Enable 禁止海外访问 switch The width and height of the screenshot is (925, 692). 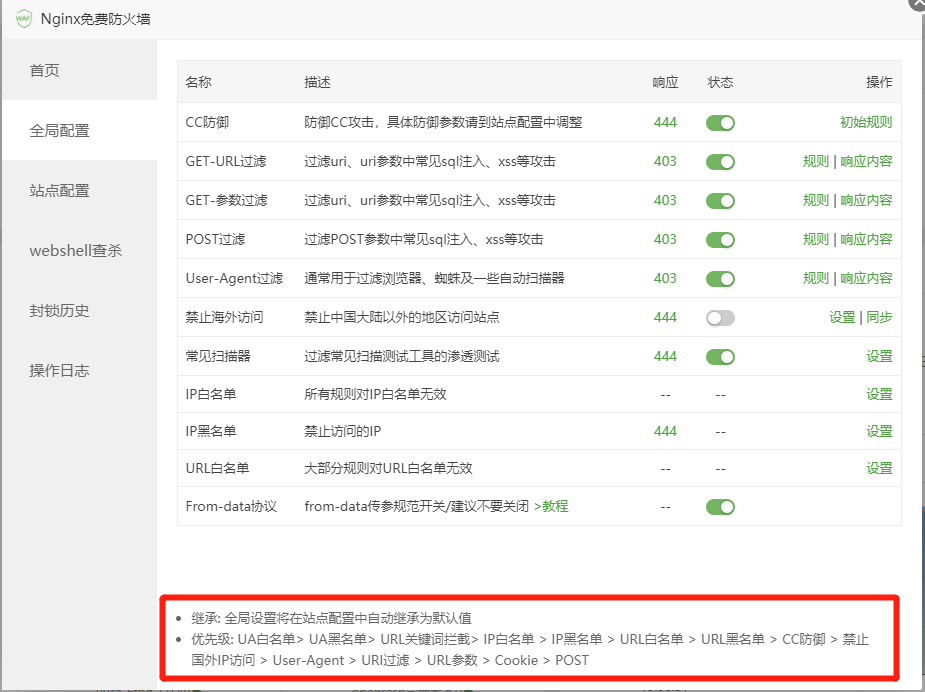(x=720, y=318)
